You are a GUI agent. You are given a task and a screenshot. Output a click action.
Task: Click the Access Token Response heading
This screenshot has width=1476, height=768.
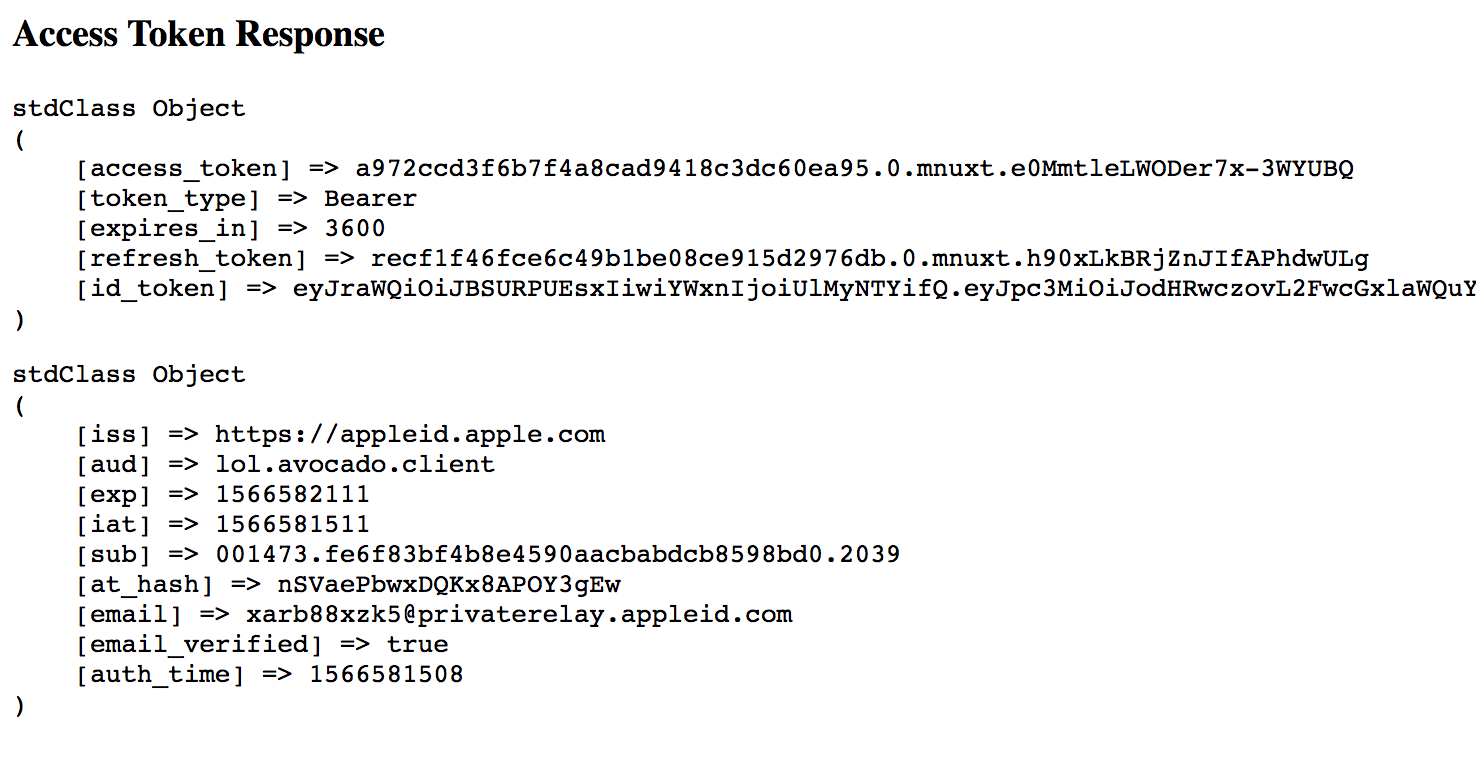tap(198, 35)
